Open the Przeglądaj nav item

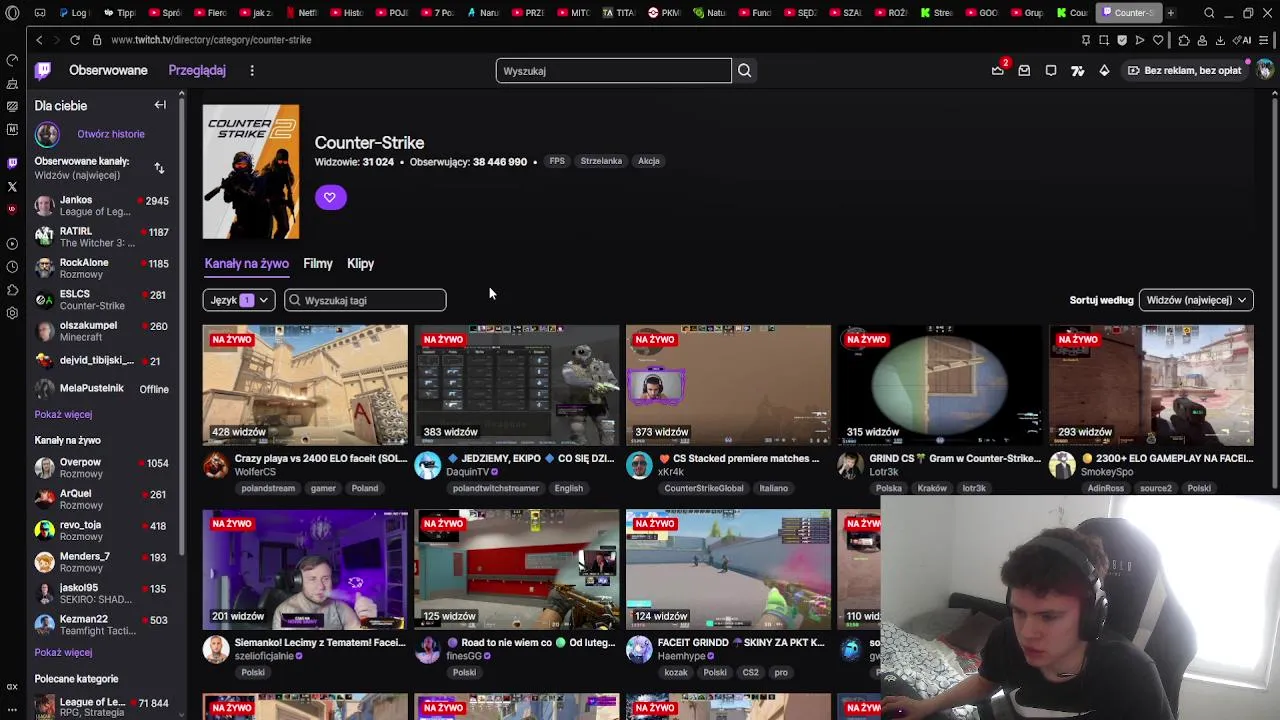(197, 70)
